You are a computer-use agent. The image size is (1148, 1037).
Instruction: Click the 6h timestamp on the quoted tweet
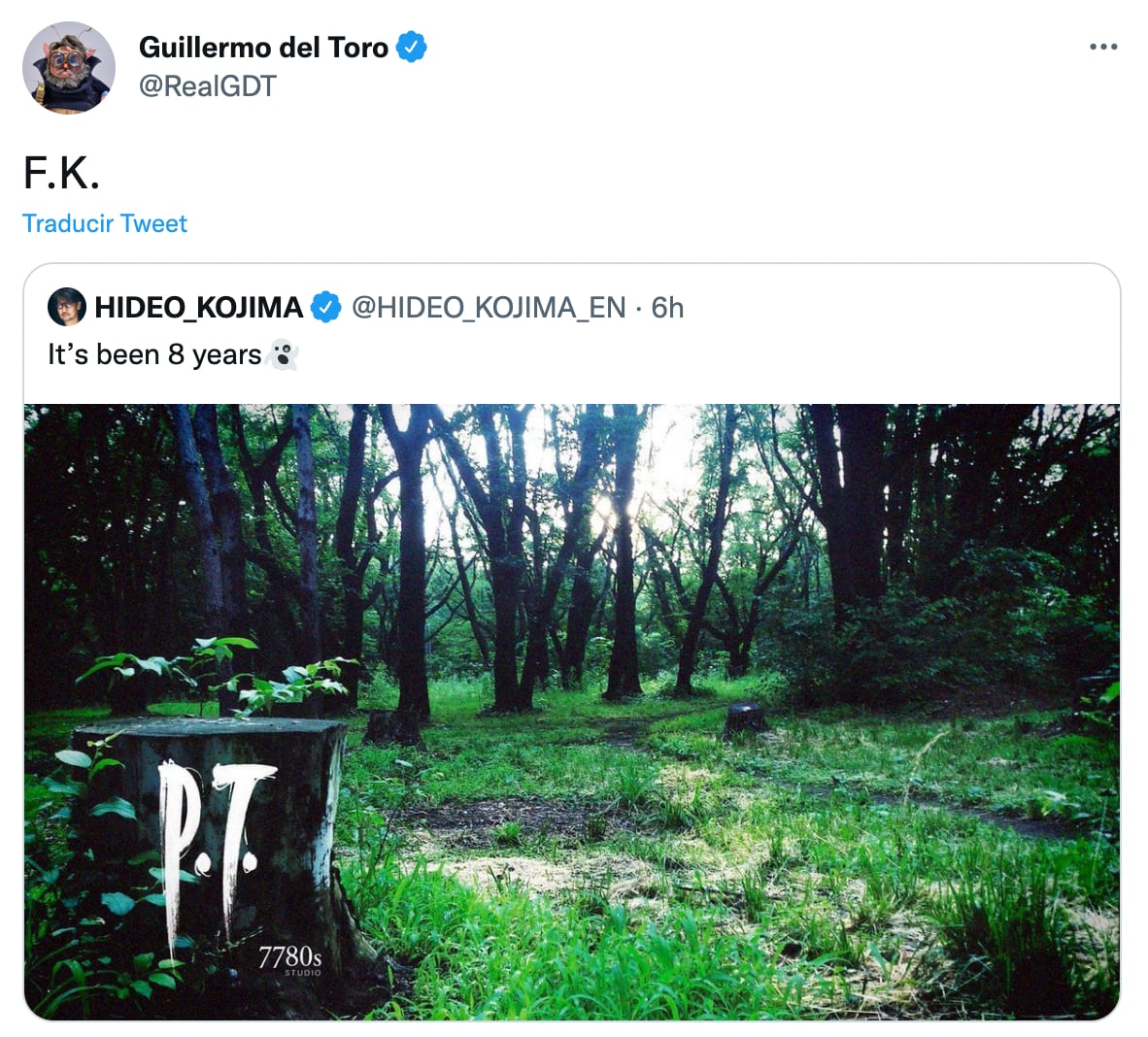[x=667, y=308]
